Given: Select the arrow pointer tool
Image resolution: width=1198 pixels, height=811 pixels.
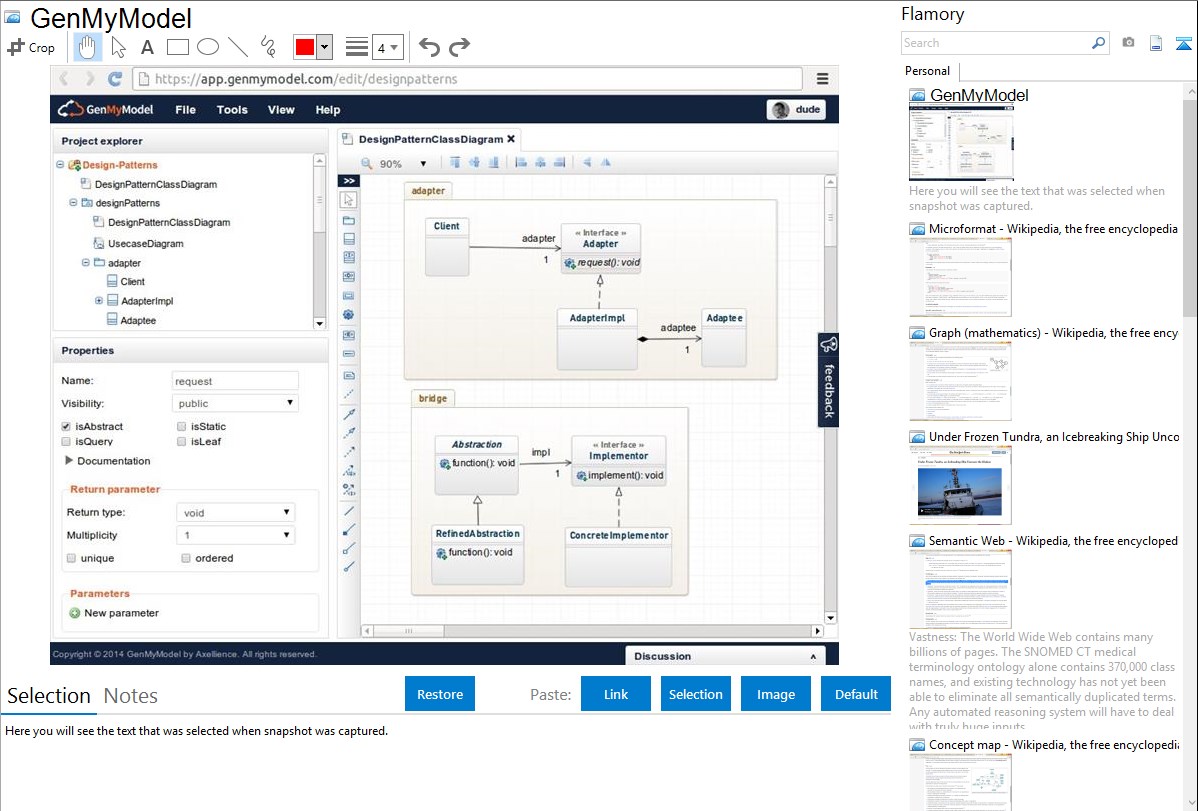Looking at the screenshot, I should pyautogui.click(x=118, y=47).
